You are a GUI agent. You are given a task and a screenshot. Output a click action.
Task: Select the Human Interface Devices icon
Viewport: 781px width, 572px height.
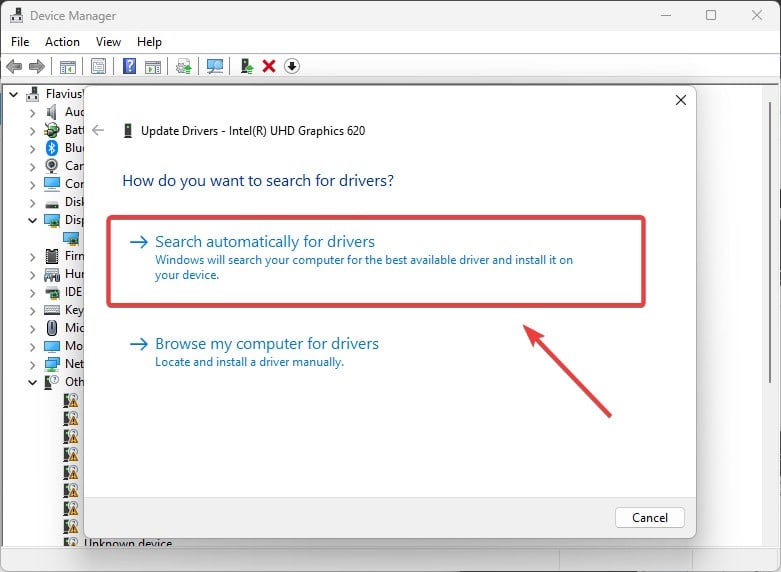(52, 275)
